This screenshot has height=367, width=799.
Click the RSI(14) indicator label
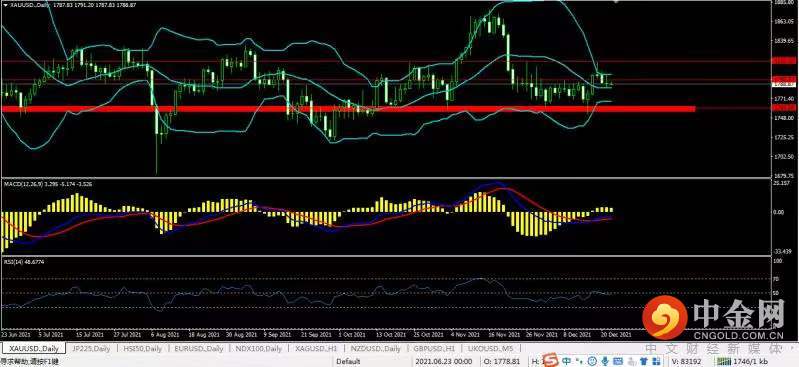click(23, 261)
